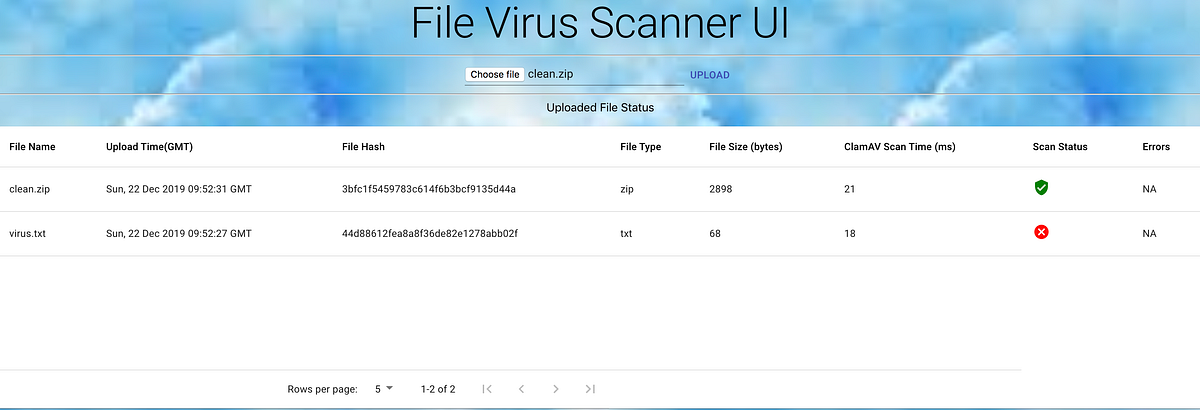Click the file size value 2898
The height and width of the screenshot is (410, 1200).
click(721, 188)
